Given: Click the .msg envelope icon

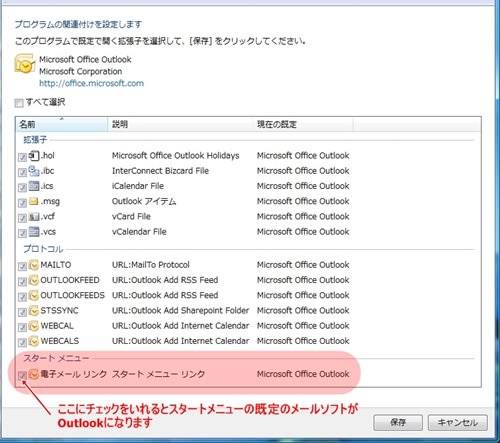Looking at the screenshot, I should pyautogui.click(x=34, y=201).
